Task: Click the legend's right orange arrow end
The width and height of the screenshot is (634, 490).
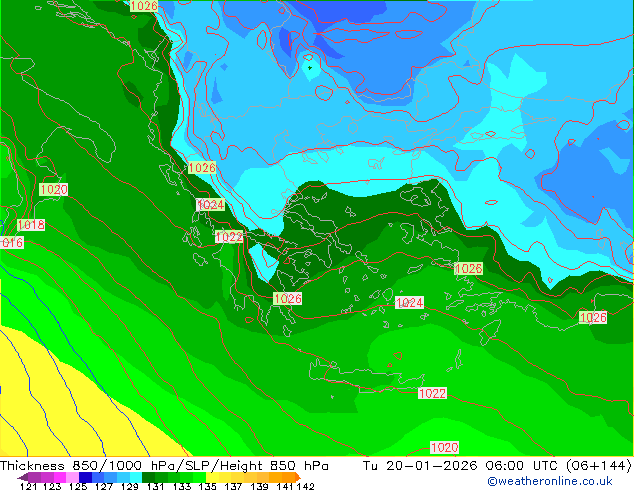Action: pyautogui.click(x=298, y=477)
